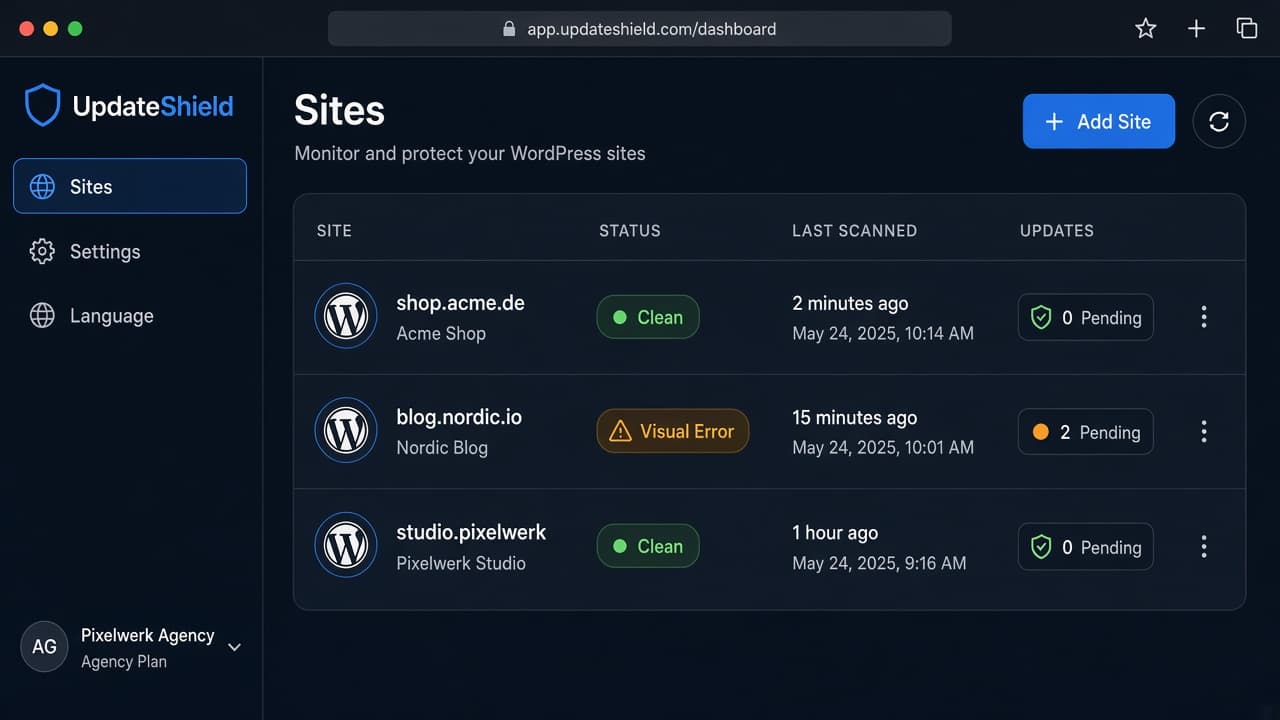The width and height of the screenshot is (1280, 720).
Task: Click the Visual Error status badge
Action: [x=673, y=431]
